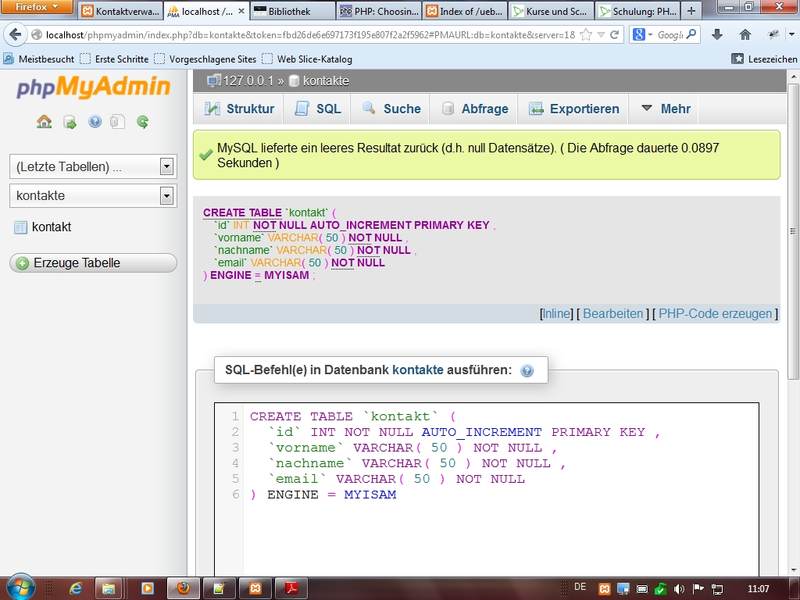
Task: Click inside the SQL query editor
Action: click(x=500, y=530)
